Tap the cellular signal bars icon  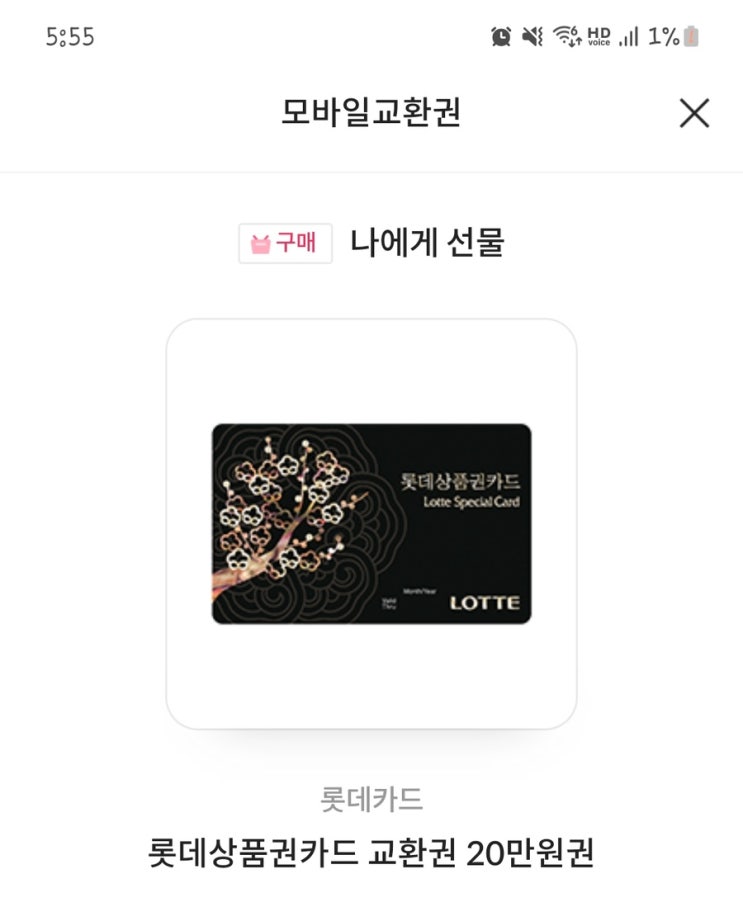point(628,36)
